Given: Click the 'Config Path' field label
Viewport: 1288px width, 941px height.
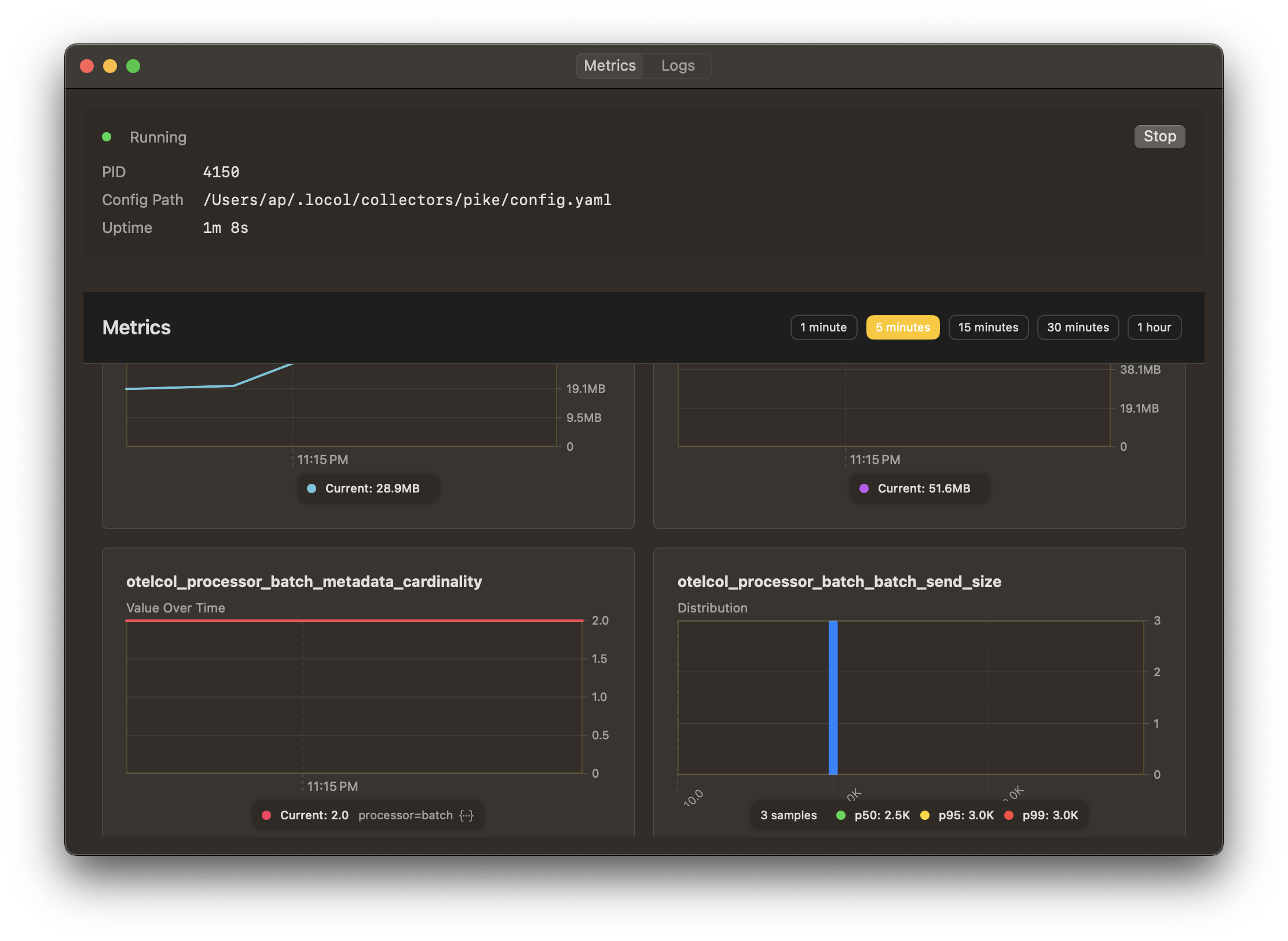Looking at the screenshot, I should coord(142,200).
